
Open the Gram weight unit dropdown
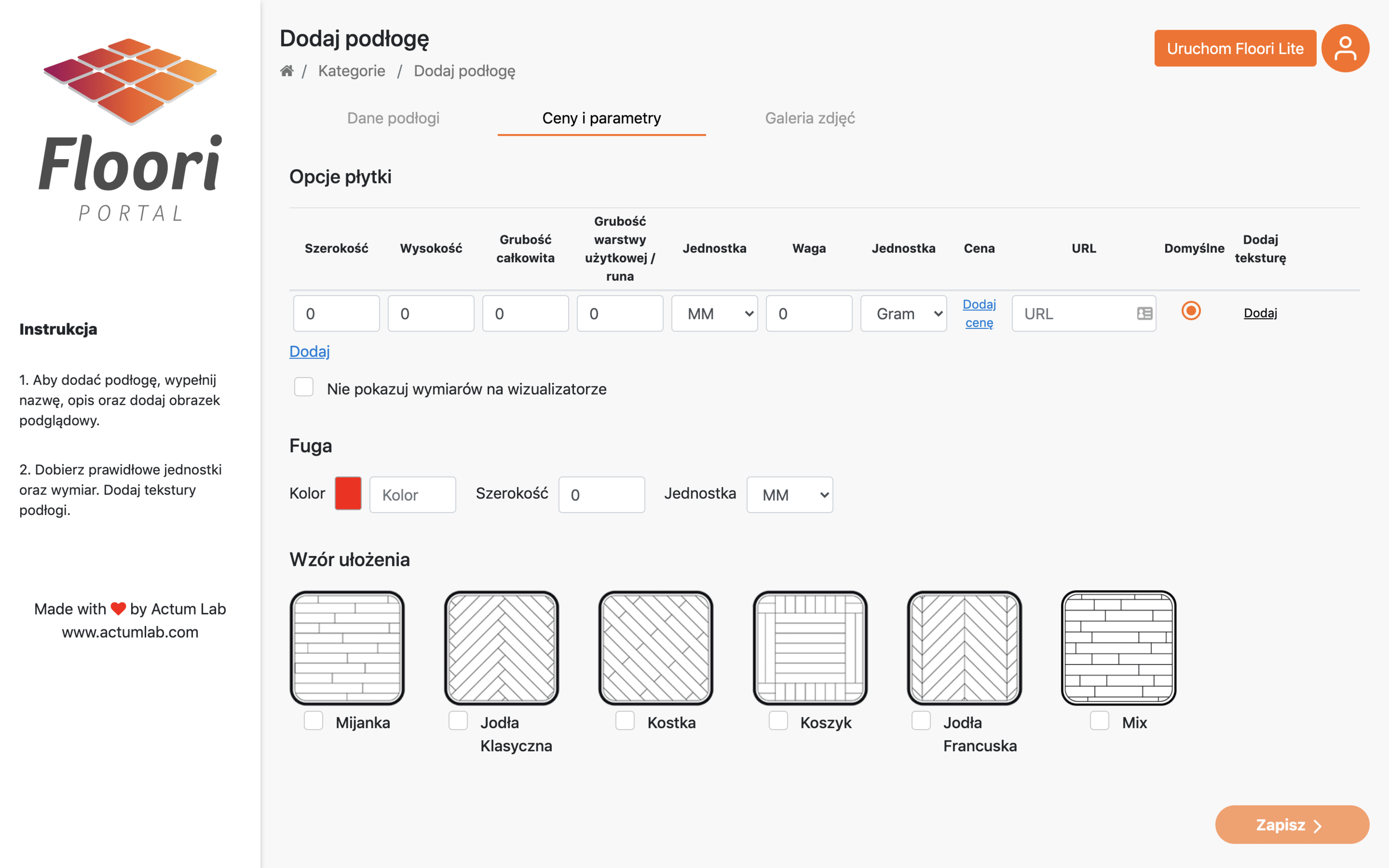903,313
